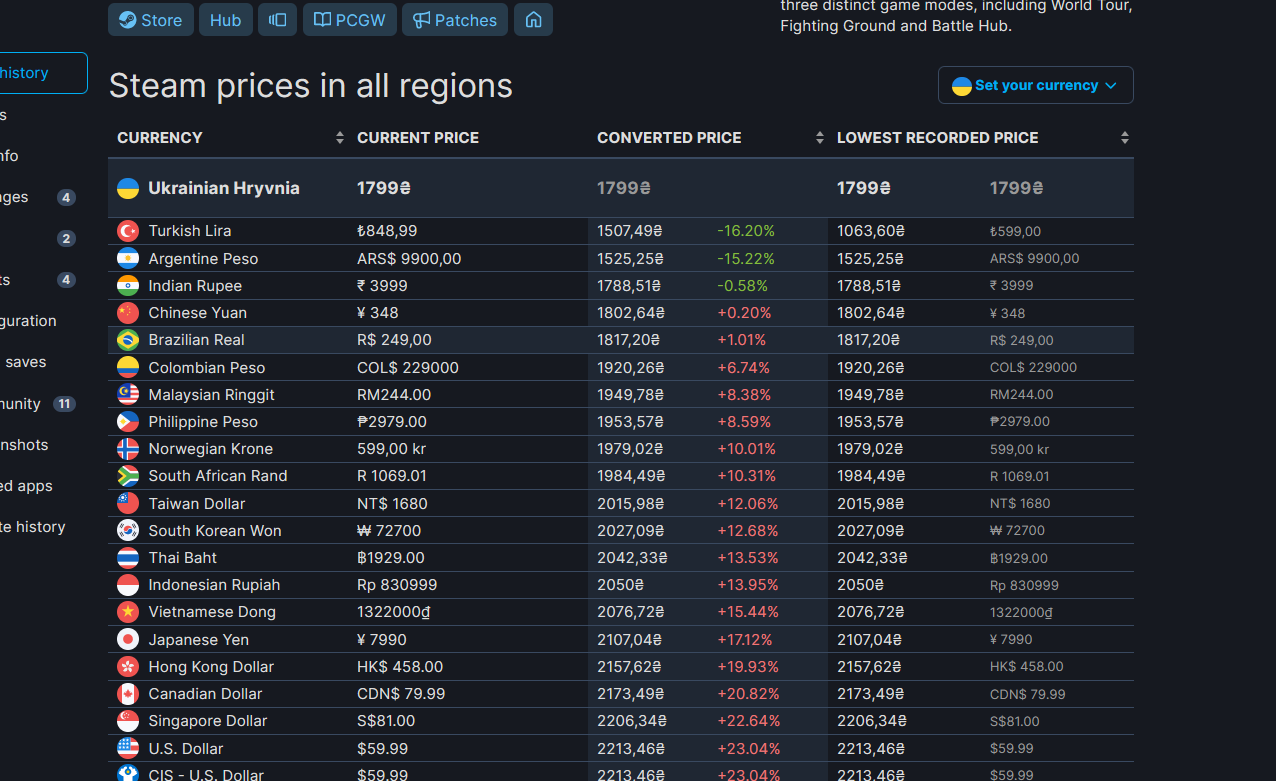
Task: Click the NT$ 1680 current price
Action: (x=392, y=503)
